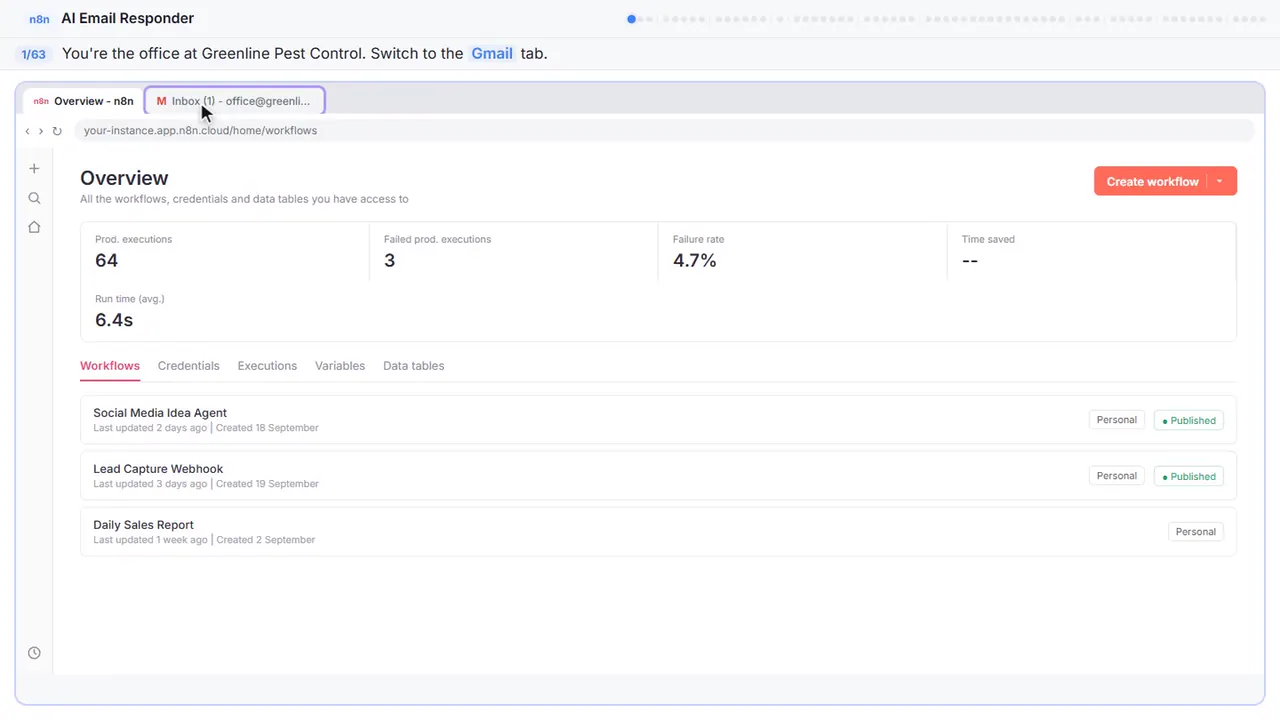Reload the page with the refresh icon
The height and width of the screenshot is (720, 1280).
57,131
